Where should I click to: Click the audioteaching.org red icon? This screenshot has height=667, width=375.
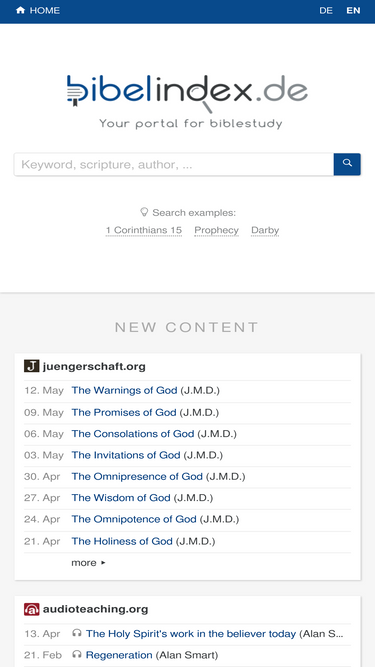[31, 609]
